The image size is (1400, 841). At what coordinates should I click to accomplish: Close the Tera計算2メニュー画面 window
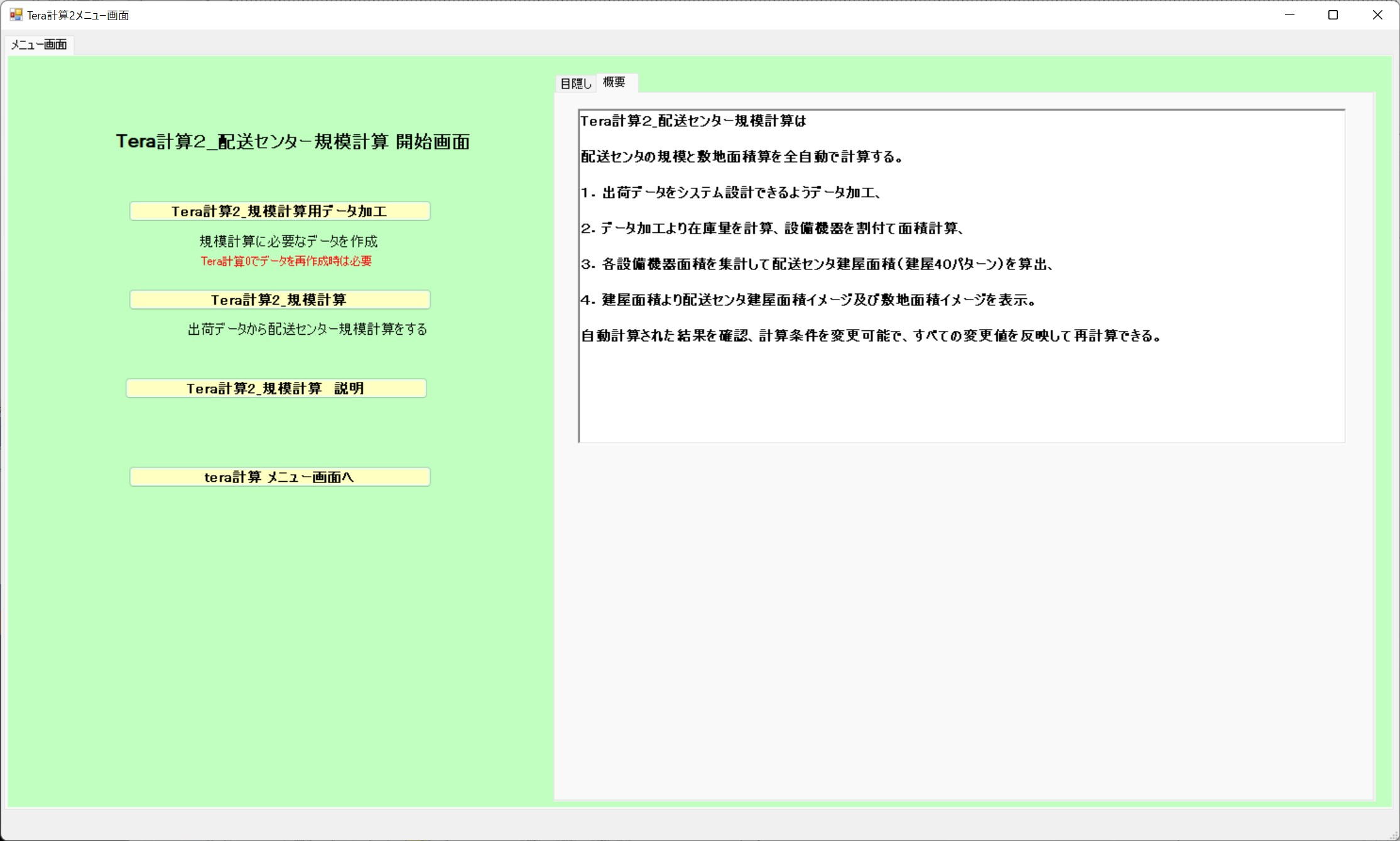1377,14
